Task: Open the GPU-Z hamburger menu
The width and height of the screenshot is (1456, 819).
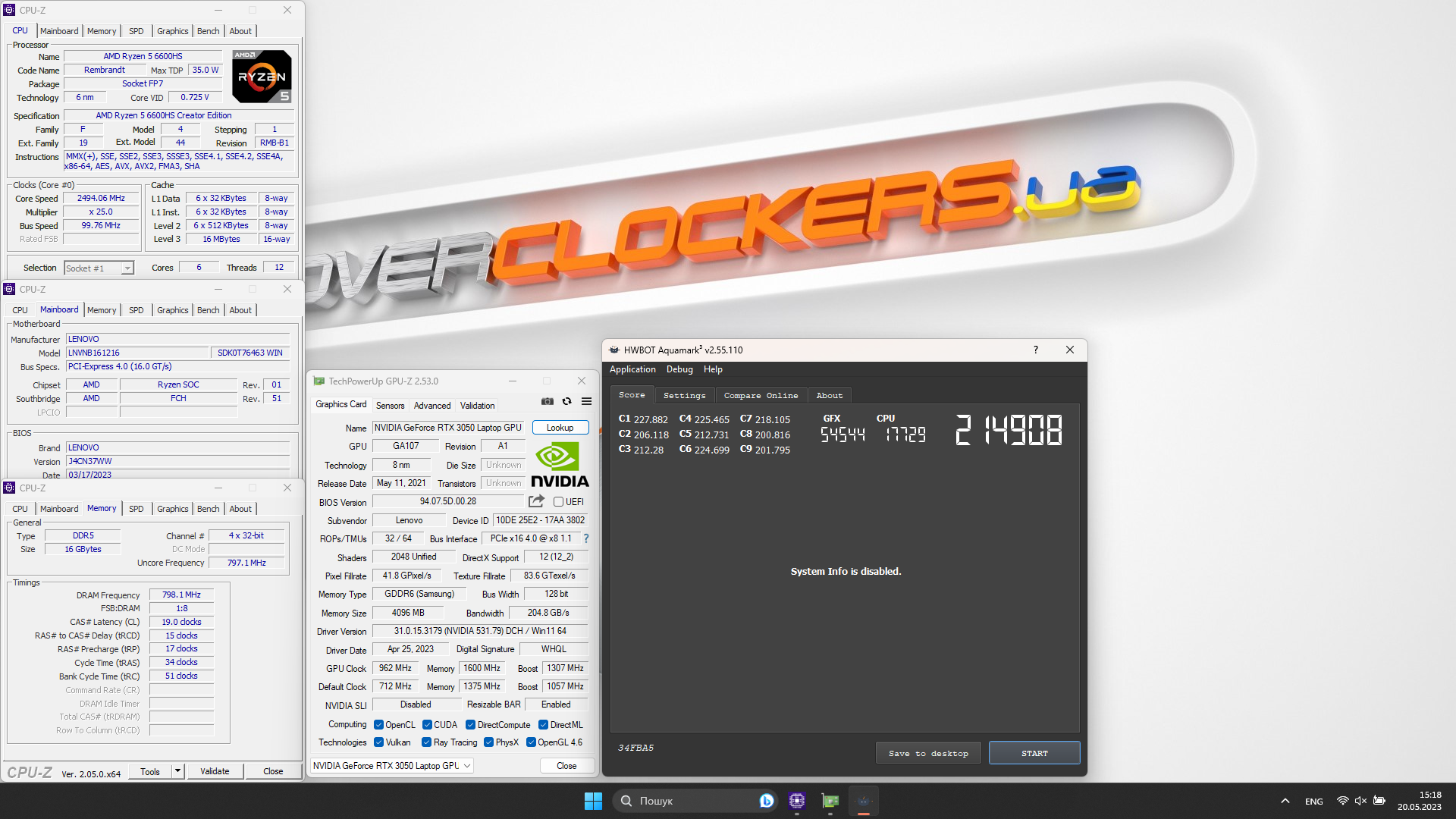Action: 586,401
